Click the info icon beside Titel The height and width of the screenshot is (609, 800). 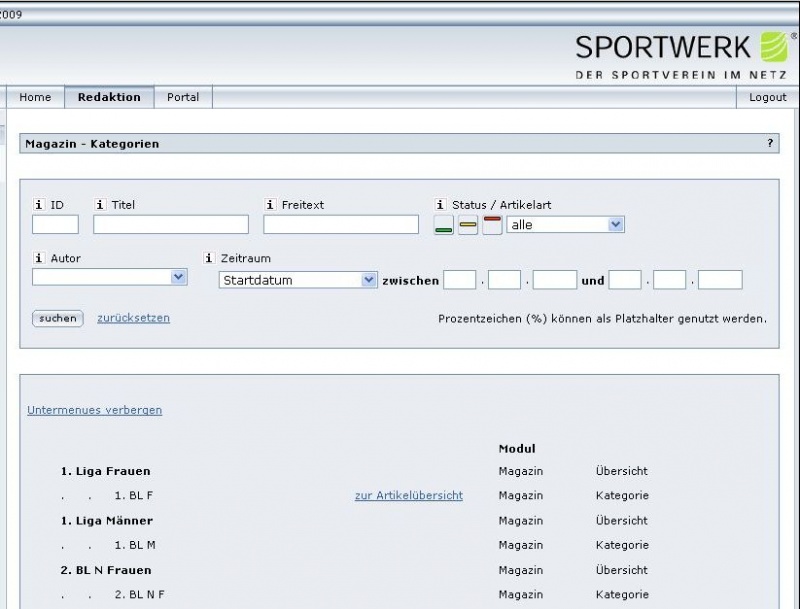click(100, 205)
